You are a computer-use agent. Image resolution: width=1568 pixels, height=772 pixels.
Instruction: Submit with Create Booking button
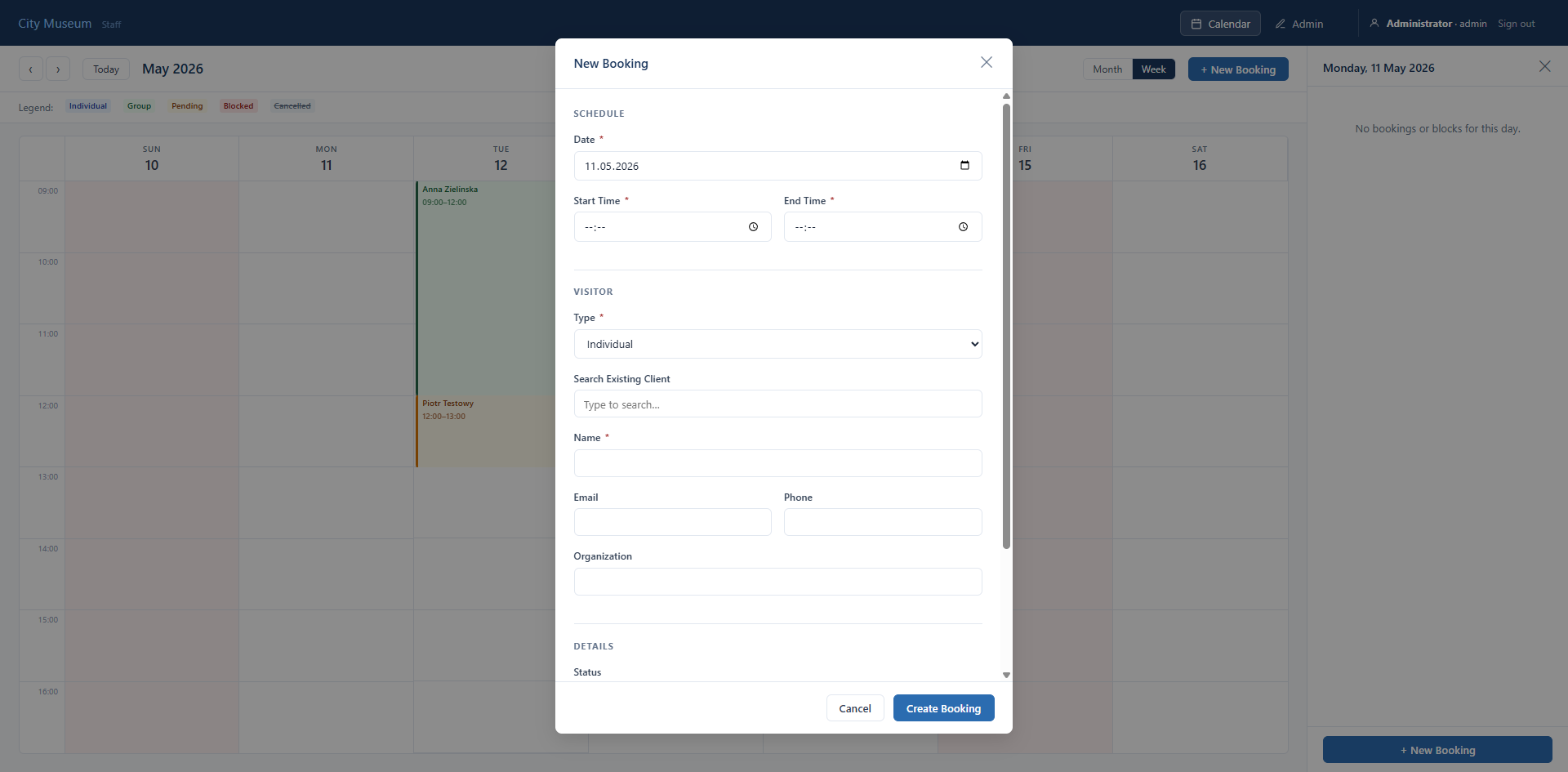pos(943,708)
